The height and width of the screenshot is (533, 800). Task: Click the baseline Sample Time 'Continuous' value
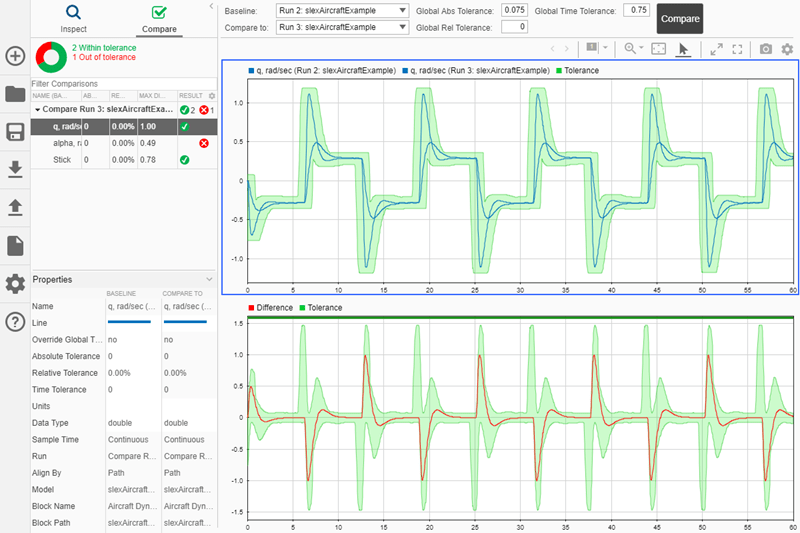(x=128, y=440)
